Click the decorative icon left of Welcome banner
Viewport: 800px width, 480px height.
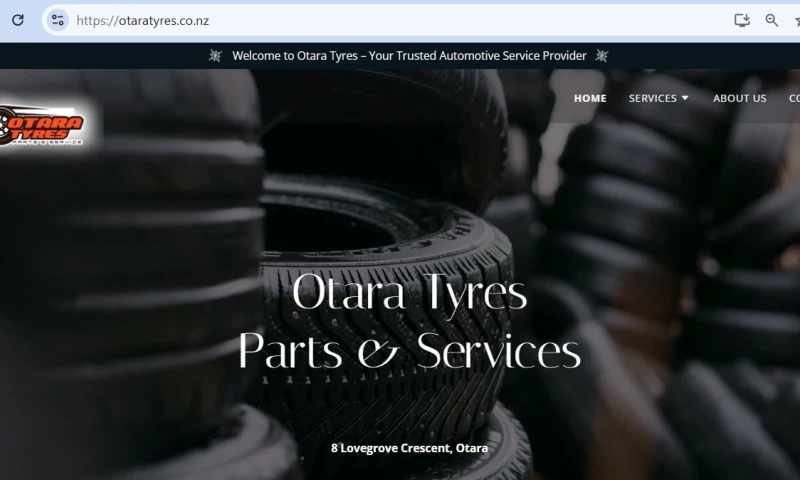215,56
